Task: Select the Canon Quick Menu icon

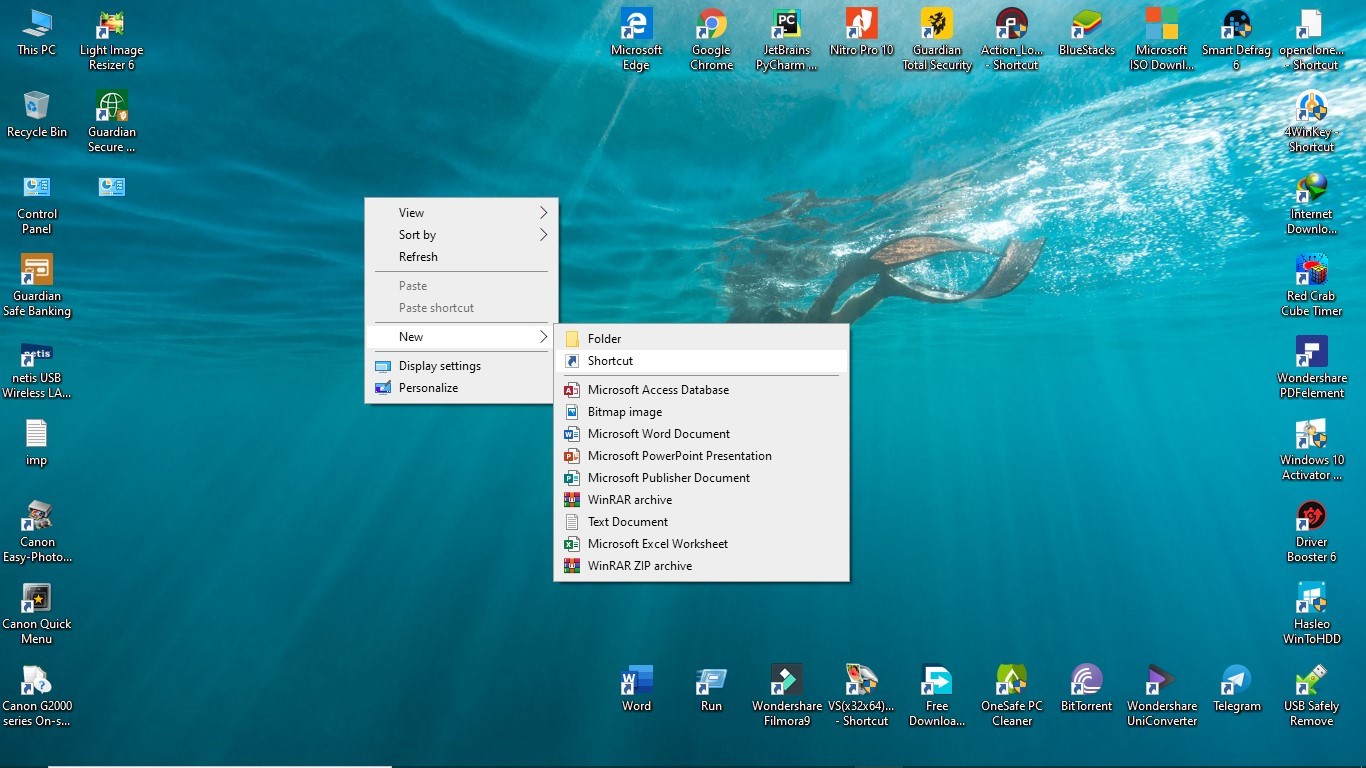Action: coord(37,614)
